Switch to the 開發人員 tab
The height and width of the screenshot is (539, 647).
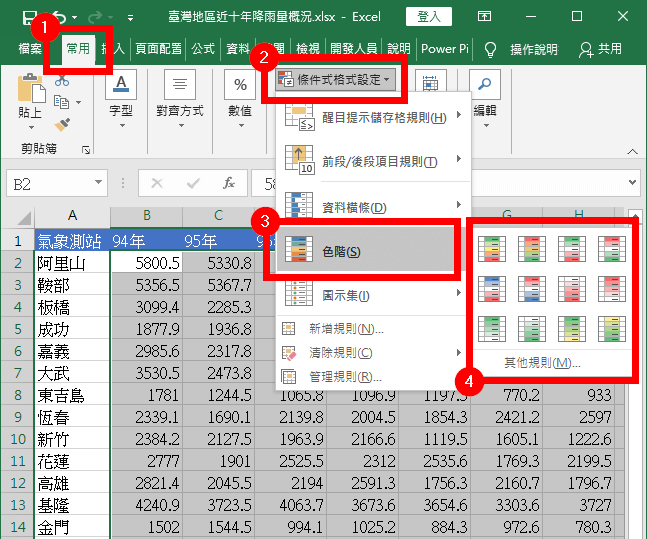354,49
